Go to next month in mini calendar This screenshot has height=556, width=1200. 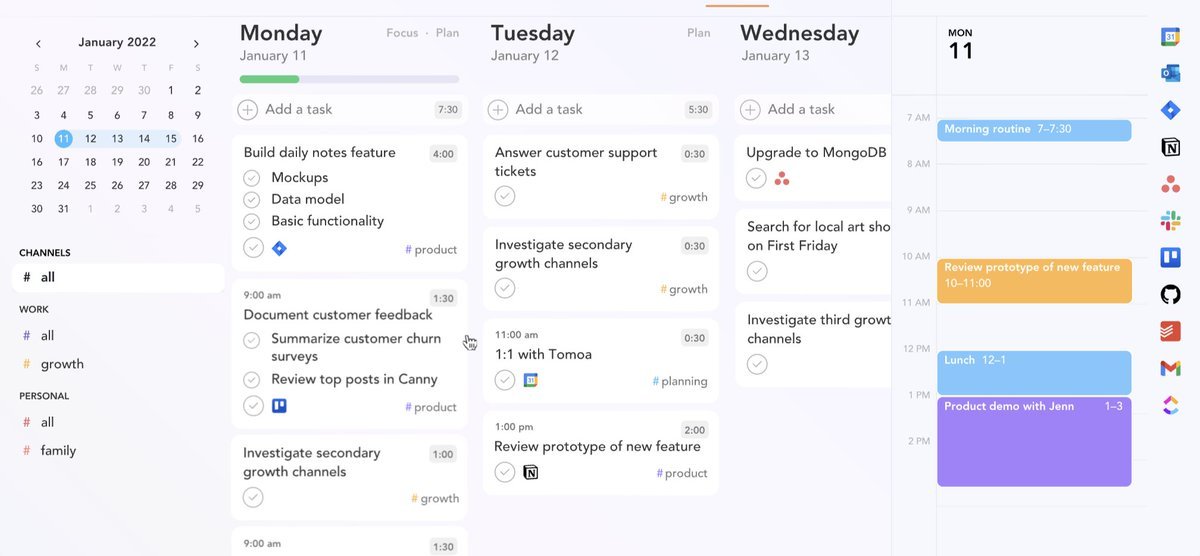[x=196, y=43]
